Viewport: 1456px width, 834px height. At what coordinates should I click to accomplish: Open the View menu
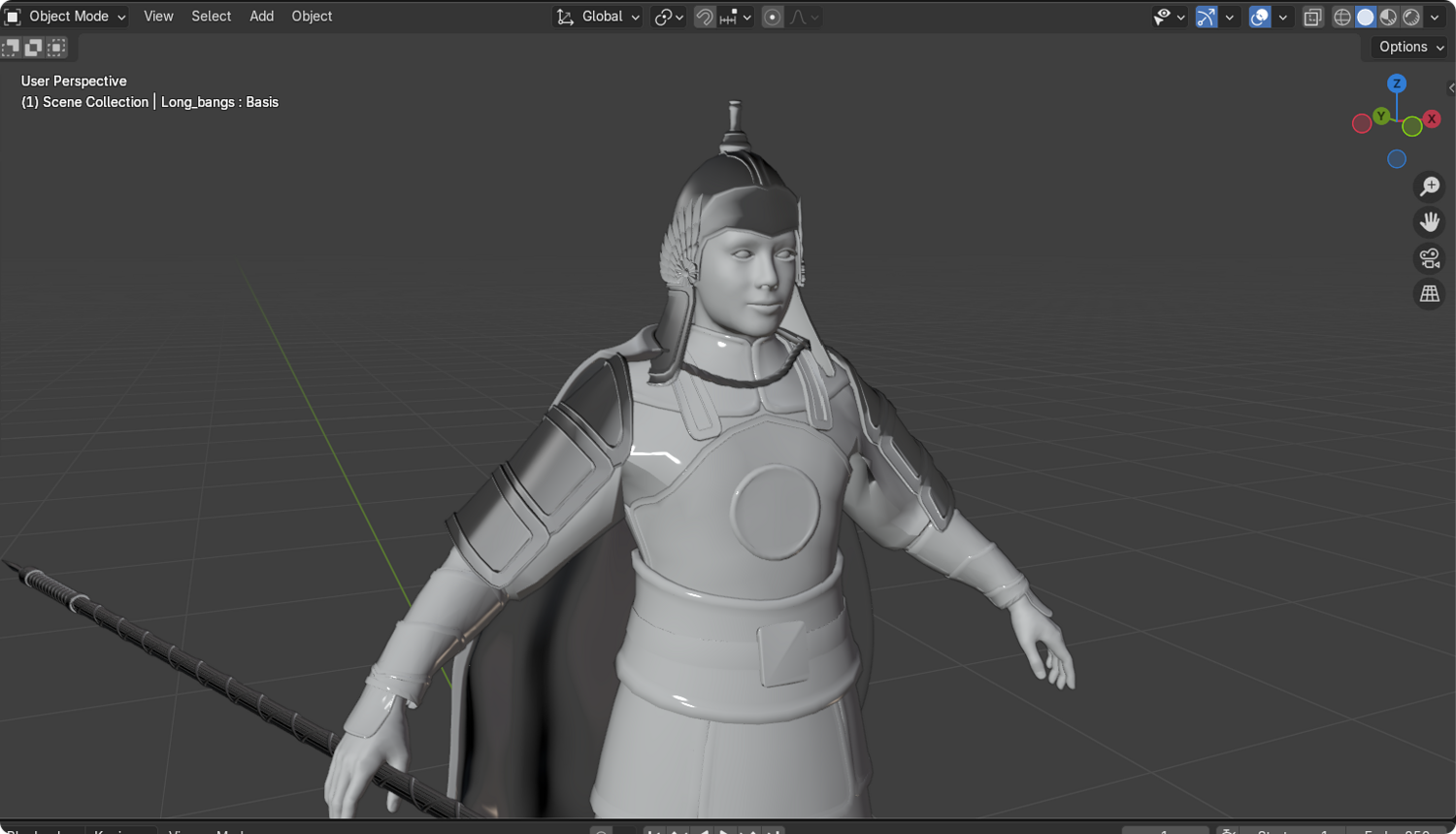click(158, 17)
